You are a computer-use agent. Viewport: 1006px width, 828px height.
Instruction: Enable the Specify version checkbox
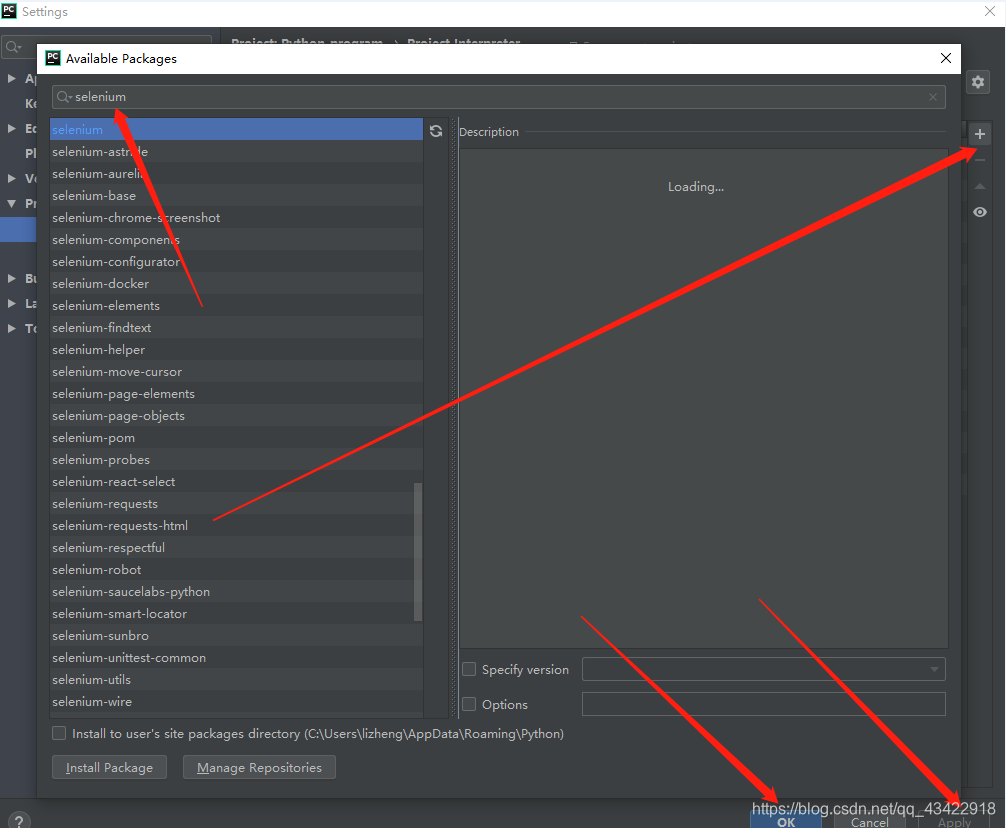(469, 669)
